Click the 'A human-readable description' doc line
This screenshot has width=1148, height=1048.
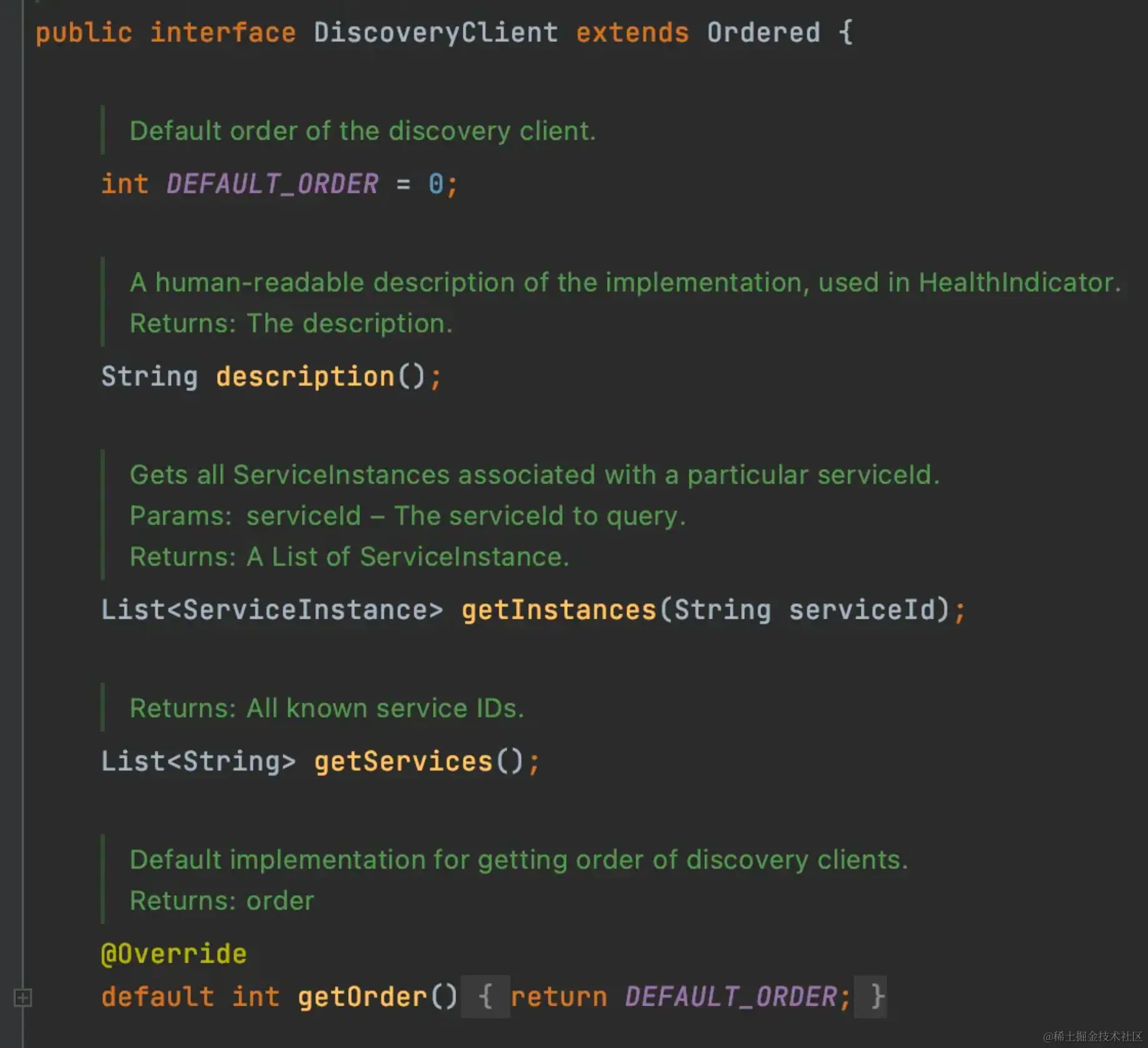coord(625,283)
